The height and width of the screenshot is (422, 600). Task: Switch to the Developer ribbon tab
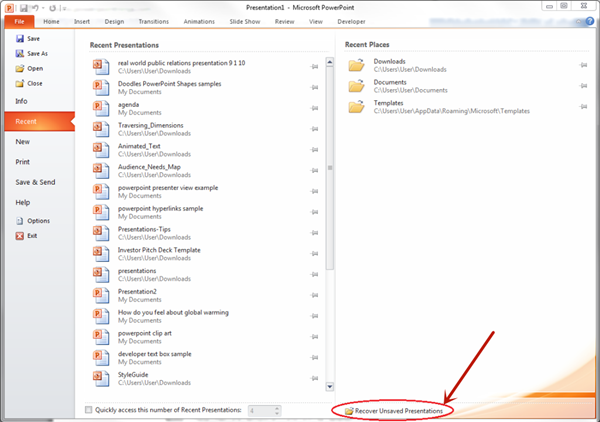click(351, 22)
